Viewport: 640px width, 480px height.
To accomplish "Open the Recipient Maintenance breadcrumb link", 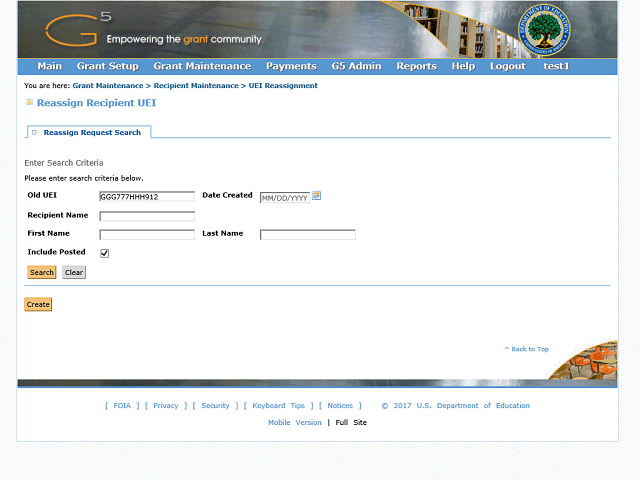I will pyautogui.click(x=196, y=86).
